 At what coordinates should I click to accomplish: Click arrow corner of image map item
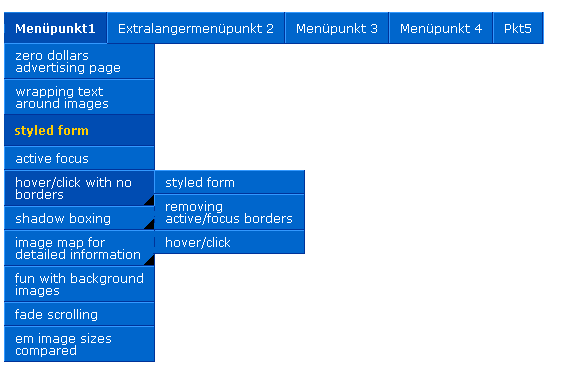point(150,261)
